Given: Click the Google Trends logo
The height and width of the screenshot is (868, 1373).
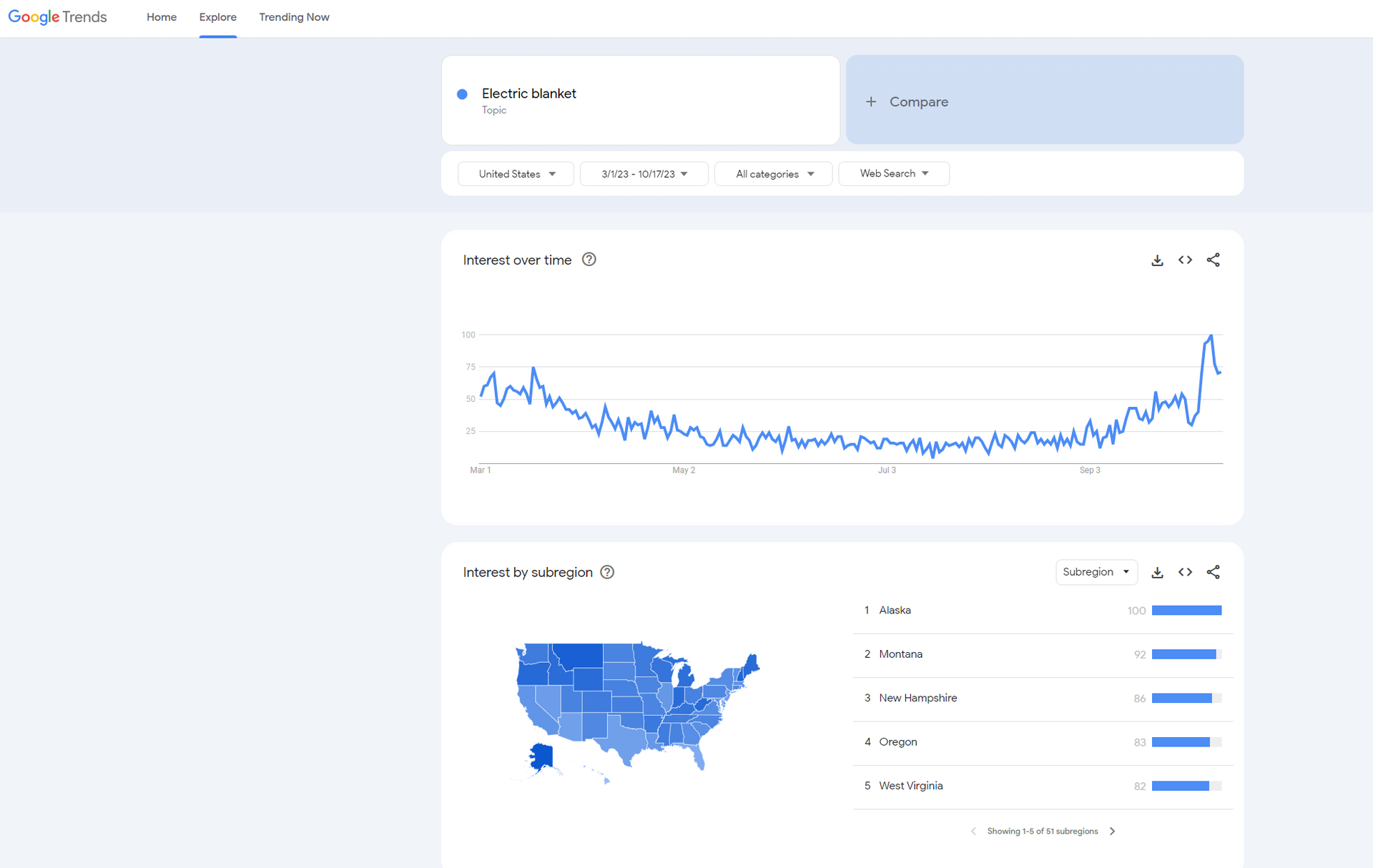Looking at the screenshot, I should click(57, 17).
